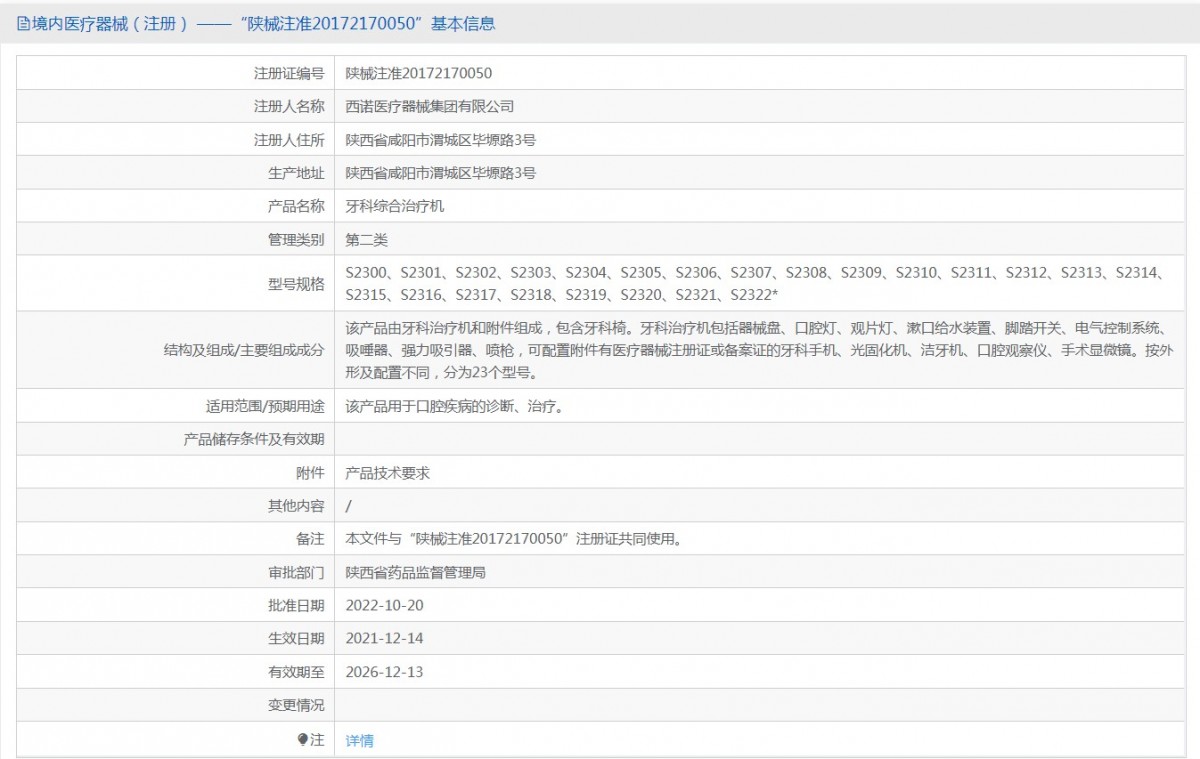
Task: Click the 其他内容 label
Action: coord(296,506)
